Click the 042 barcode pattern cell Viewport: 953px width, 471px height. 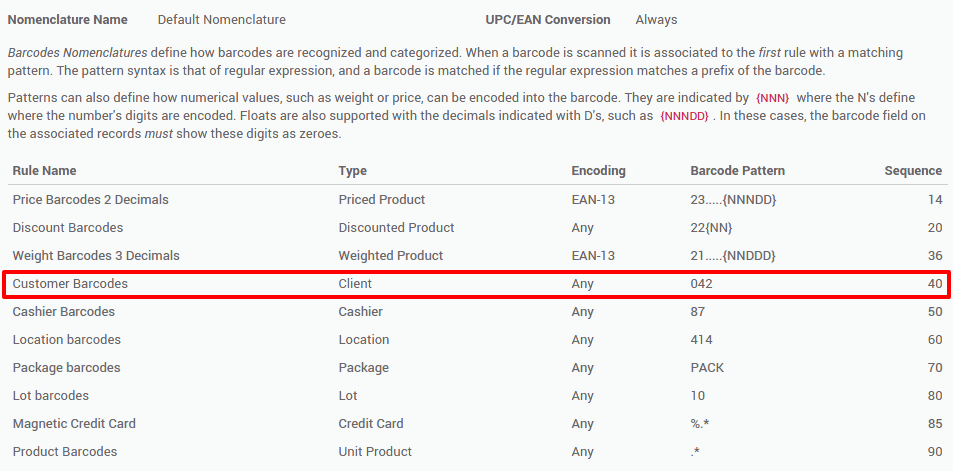tap(701, 283)
